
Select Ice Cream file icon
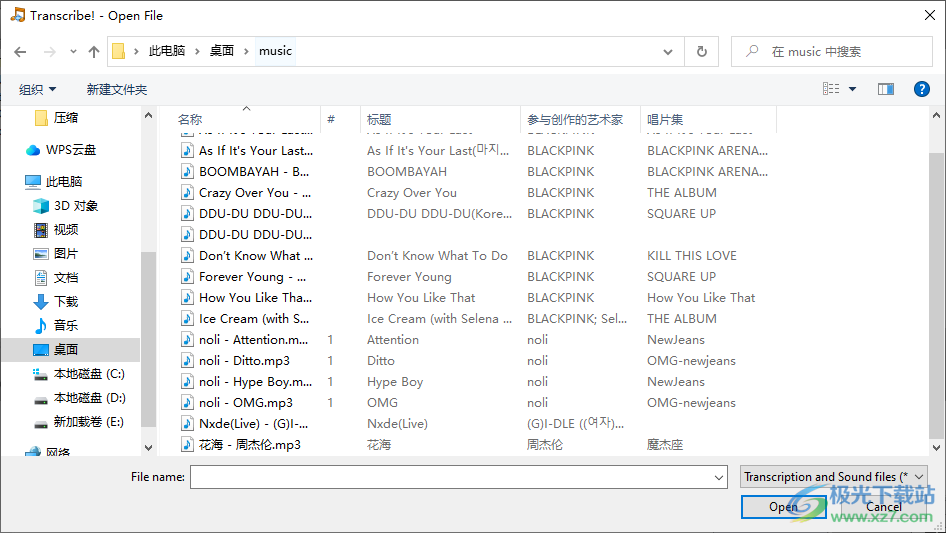point(188,319)
